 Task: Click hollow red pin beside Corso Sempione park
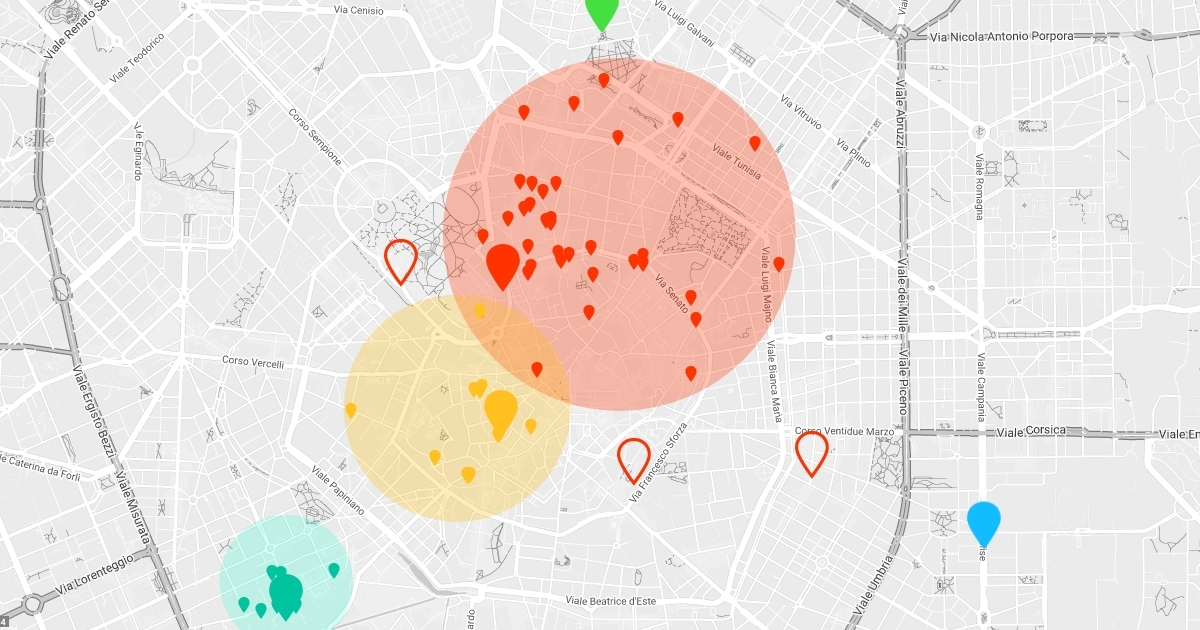(x=401, y=261)
